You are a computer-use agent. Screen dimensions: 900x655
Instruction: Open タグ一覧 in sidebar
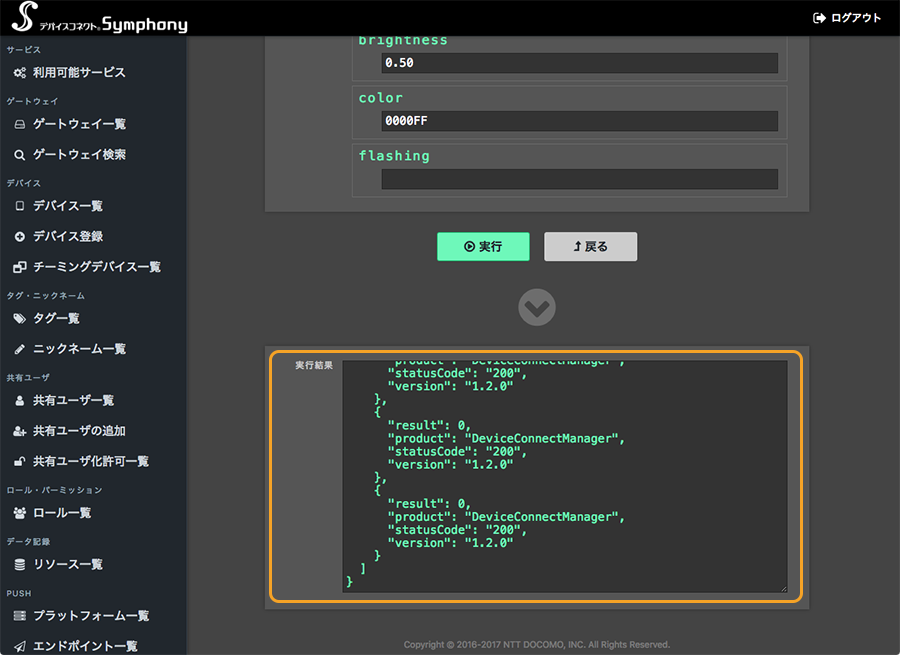pyautogui.click(x=56, y=318)
